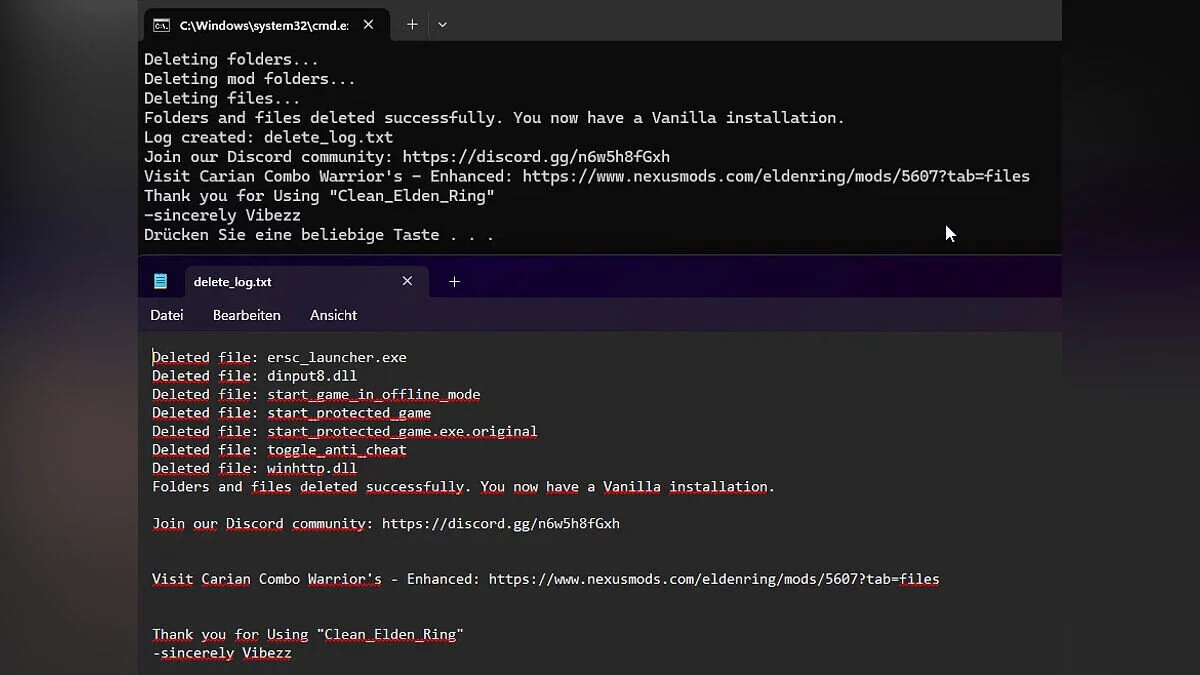Open the Ansicht menu

click(333, 315)
